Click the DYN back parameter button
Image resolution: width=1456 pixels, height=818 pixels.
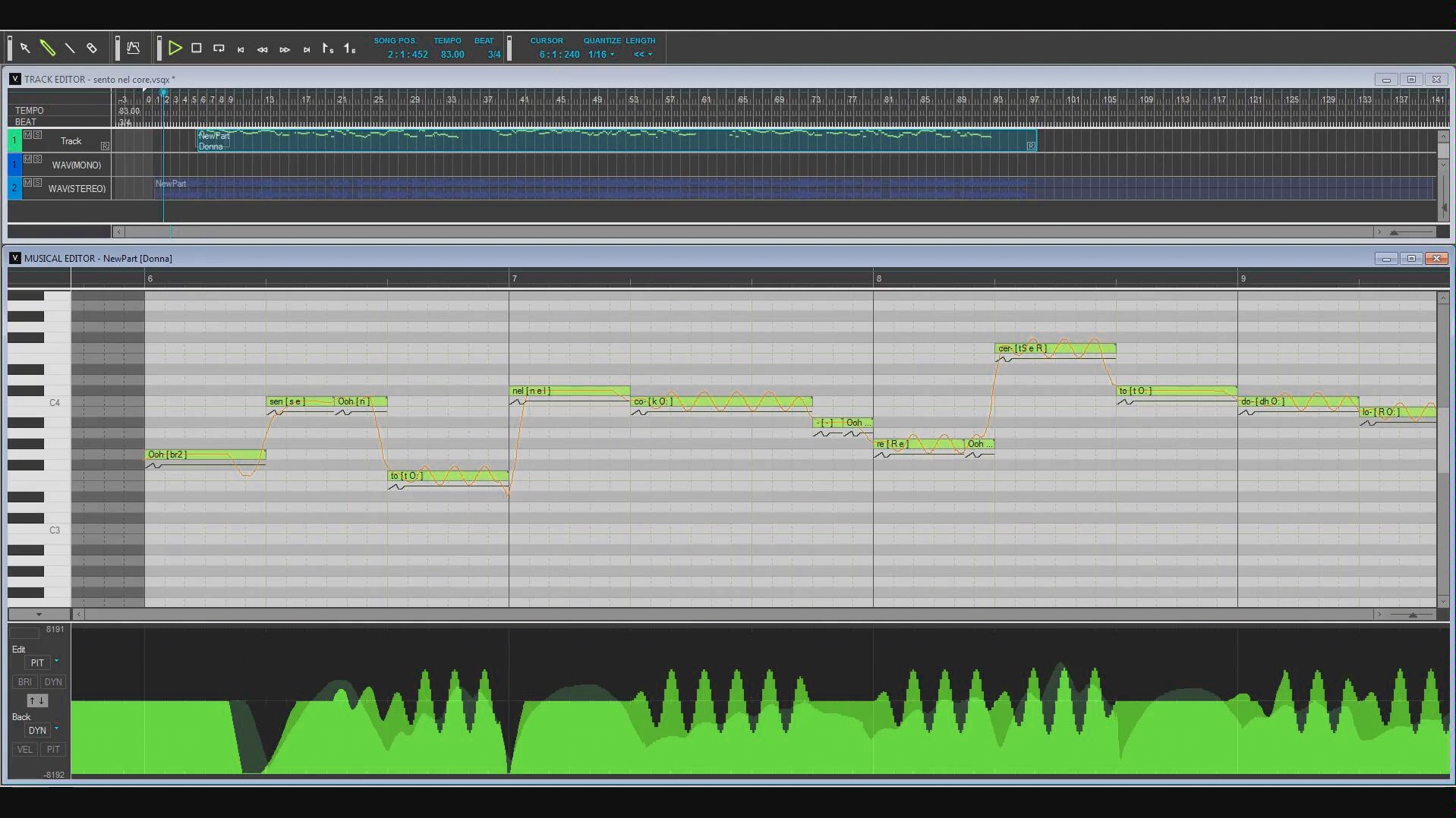click(37, 731)
